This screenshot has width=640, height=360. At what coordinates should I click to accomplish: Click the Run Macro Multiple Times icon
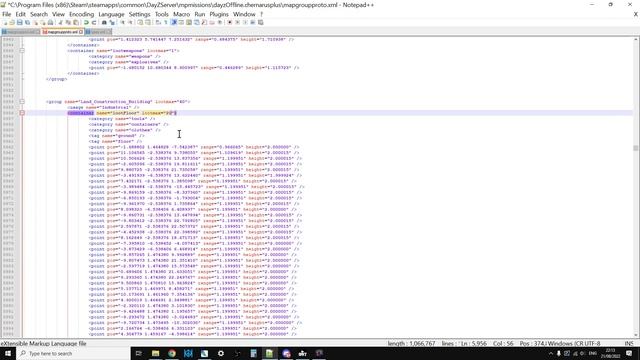tap(253, 22)
